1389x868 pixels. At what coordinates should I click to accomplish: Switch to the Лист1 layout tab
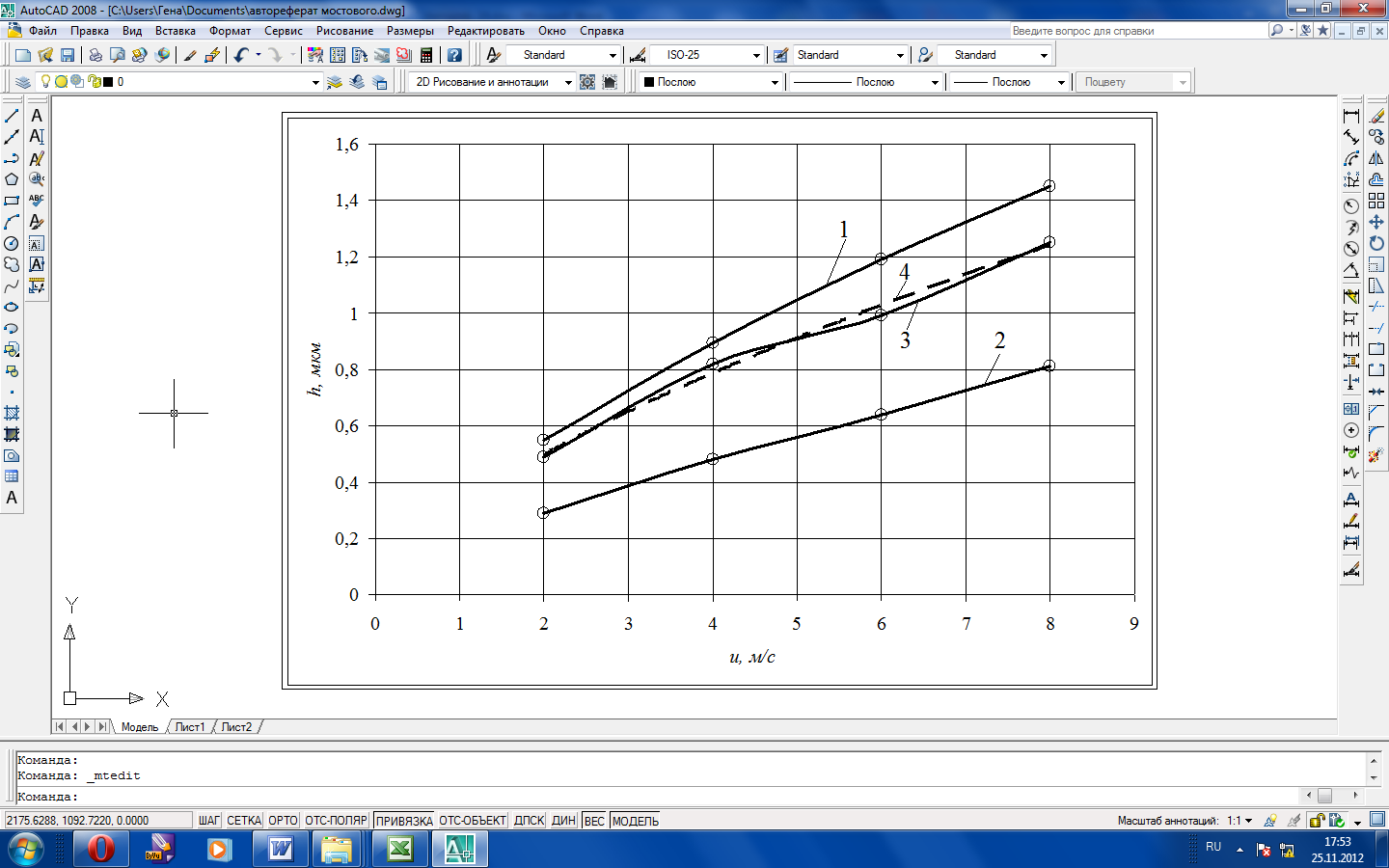point(190,727)
